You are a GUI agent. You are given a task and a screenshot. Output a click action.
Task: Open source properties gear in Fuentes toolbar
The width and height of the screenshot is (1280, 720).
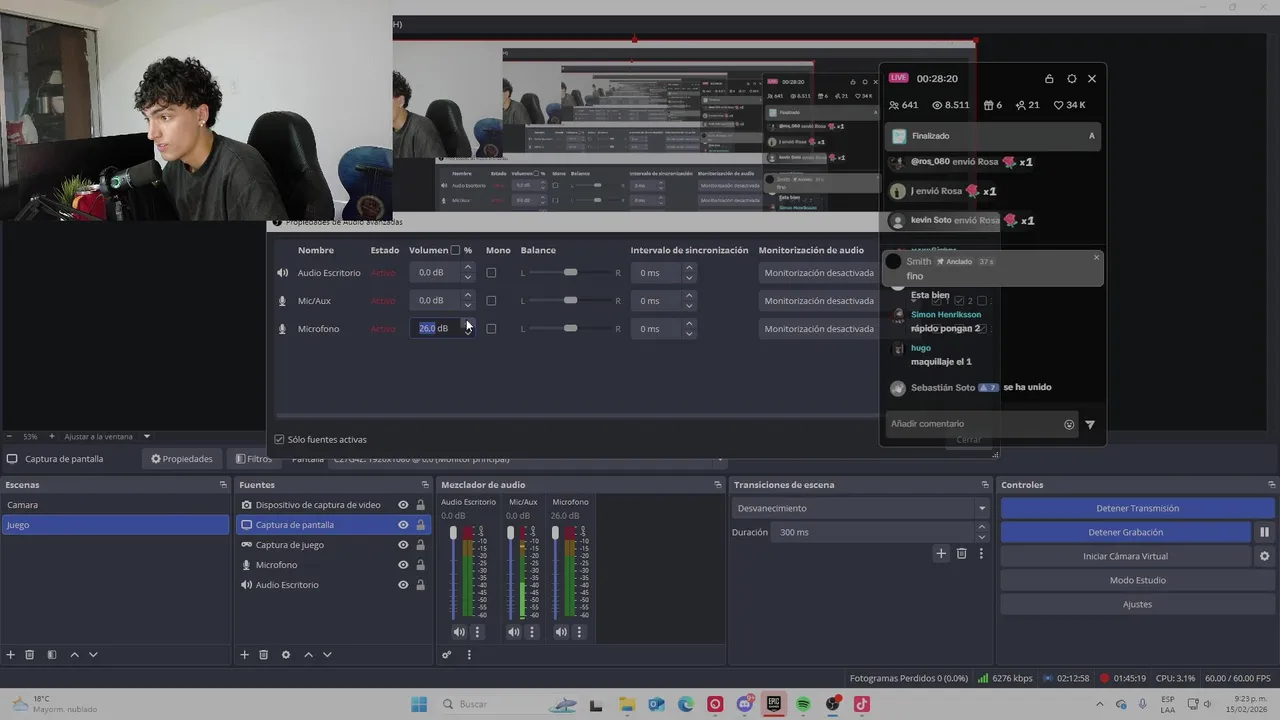coord(286,655)
